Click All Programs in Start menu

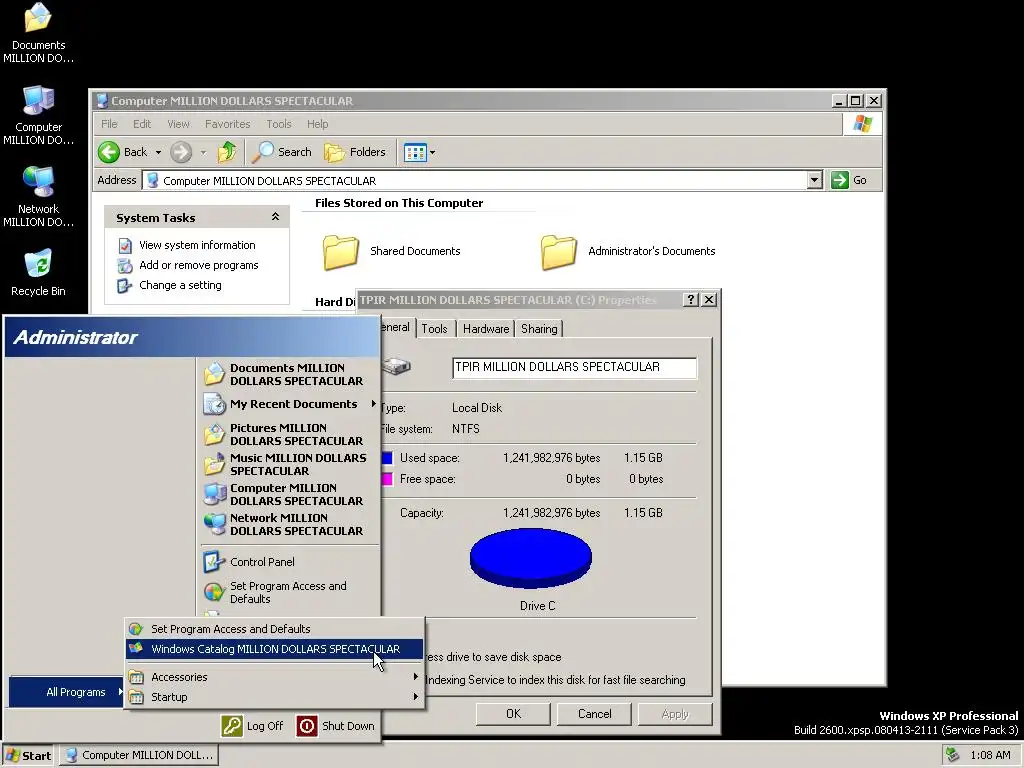tap(66, 692)
